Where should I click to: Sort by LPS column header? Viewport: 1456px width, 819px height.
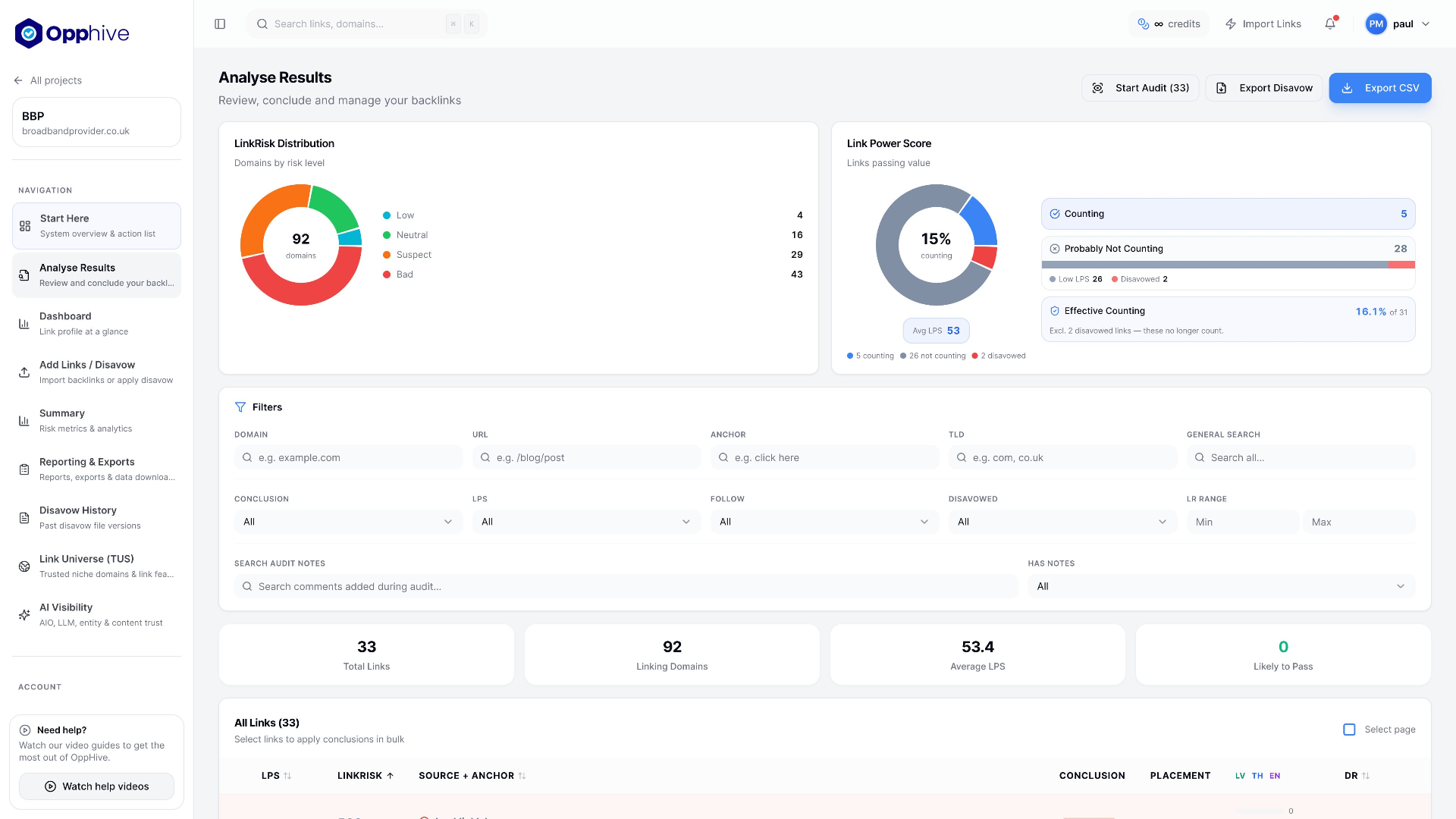(276, 776)
